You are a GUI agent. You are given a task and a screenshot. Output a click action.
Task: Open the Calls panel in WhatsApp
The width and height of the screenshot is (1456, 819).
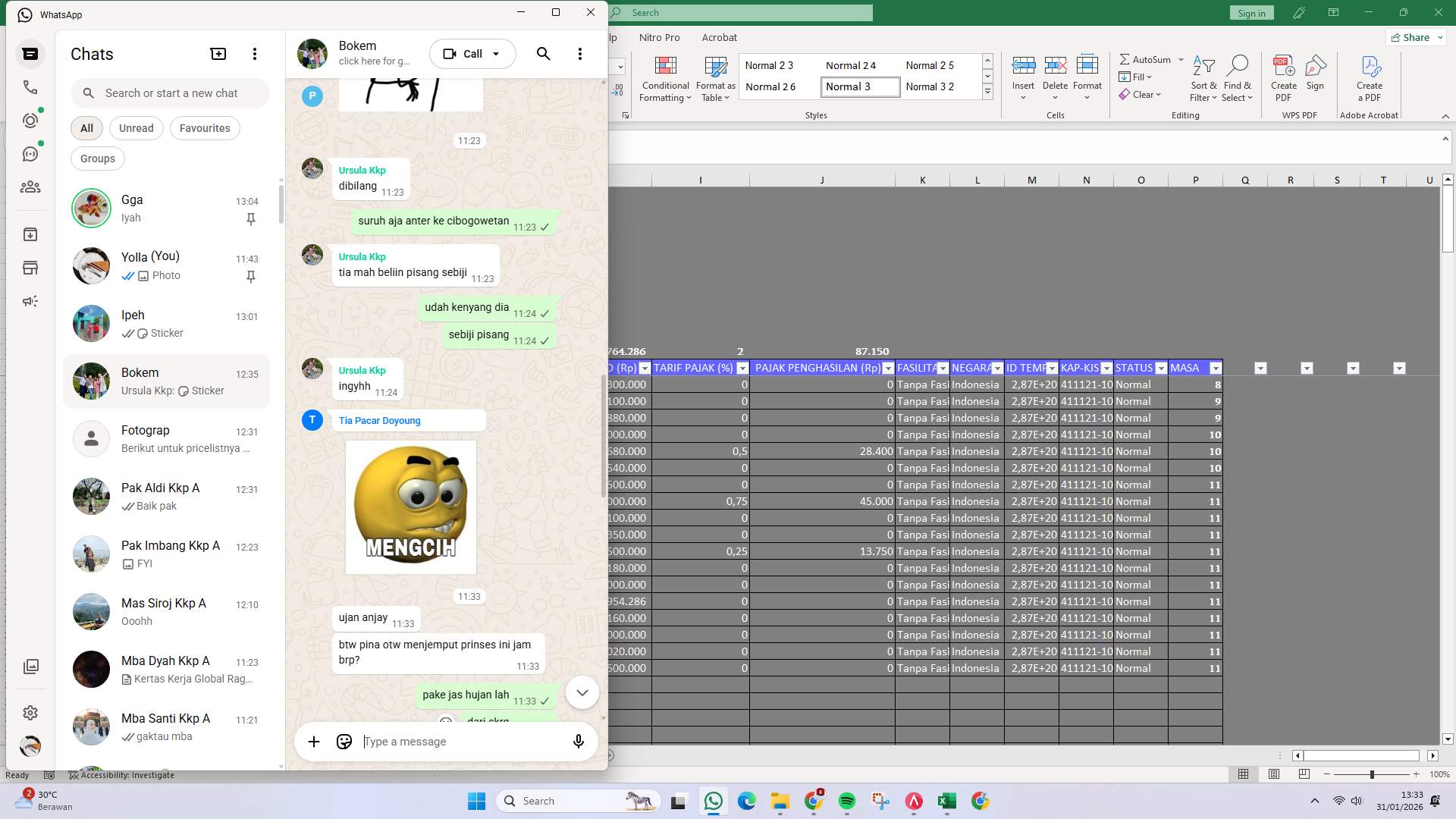(x=30, y=87)
